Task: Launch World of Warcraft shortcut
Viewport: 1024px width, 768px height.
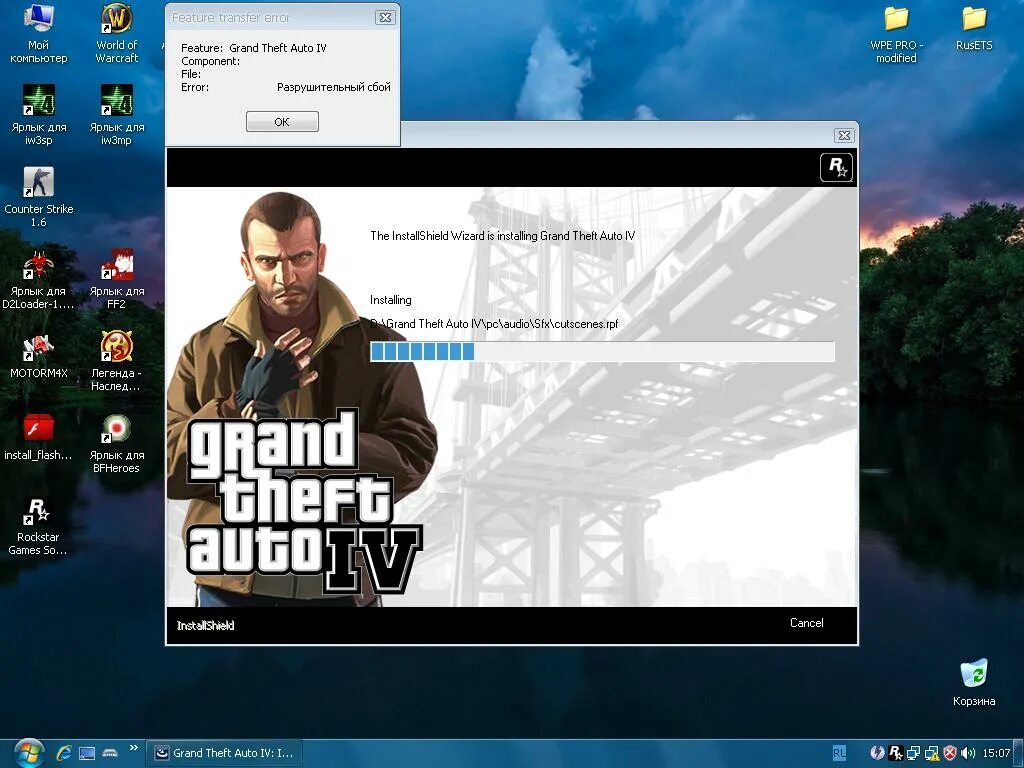Action: (x=116, y=33)
